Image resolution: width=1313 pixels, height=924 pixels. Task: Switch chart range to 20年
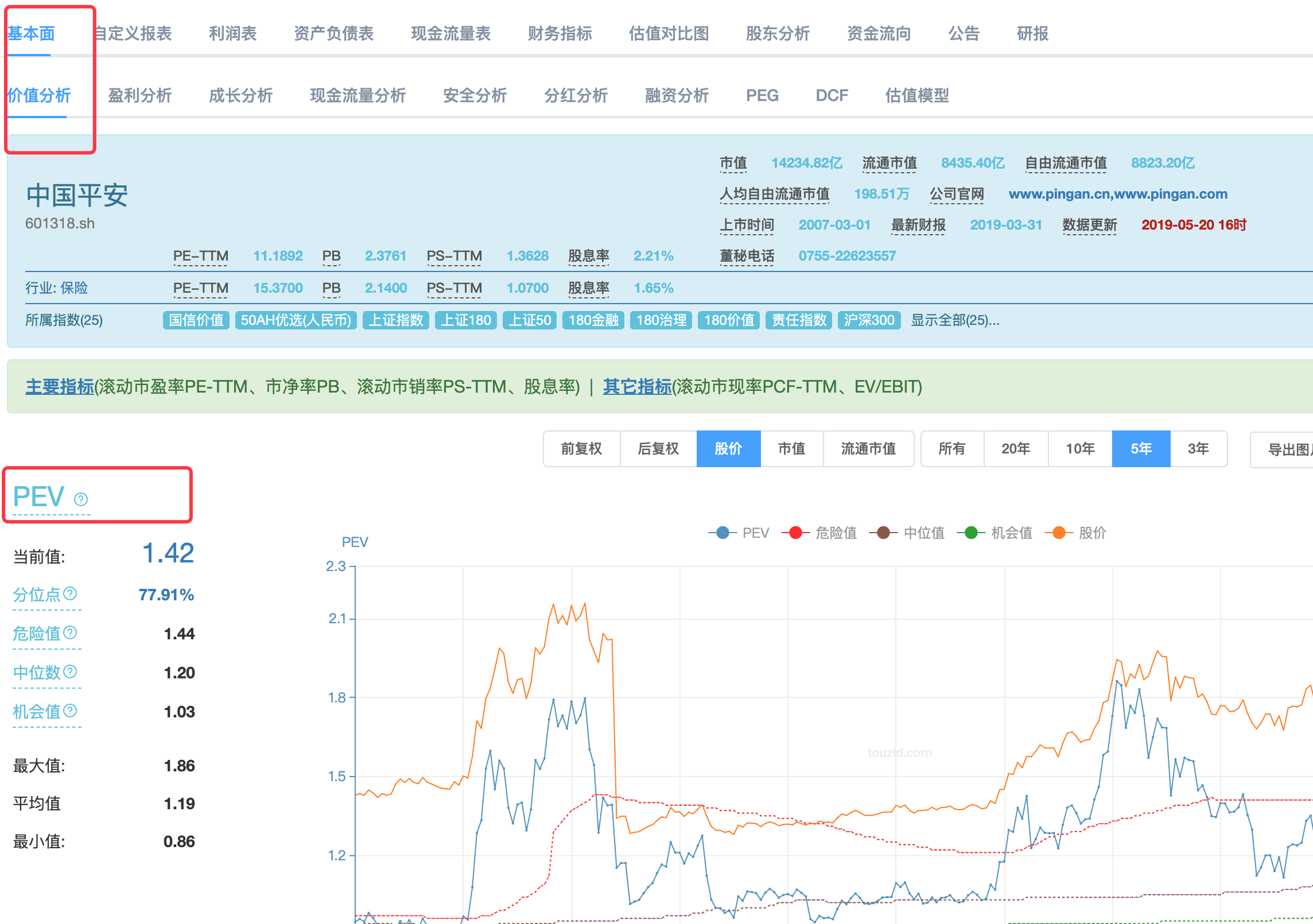[x=1016, y=449]
